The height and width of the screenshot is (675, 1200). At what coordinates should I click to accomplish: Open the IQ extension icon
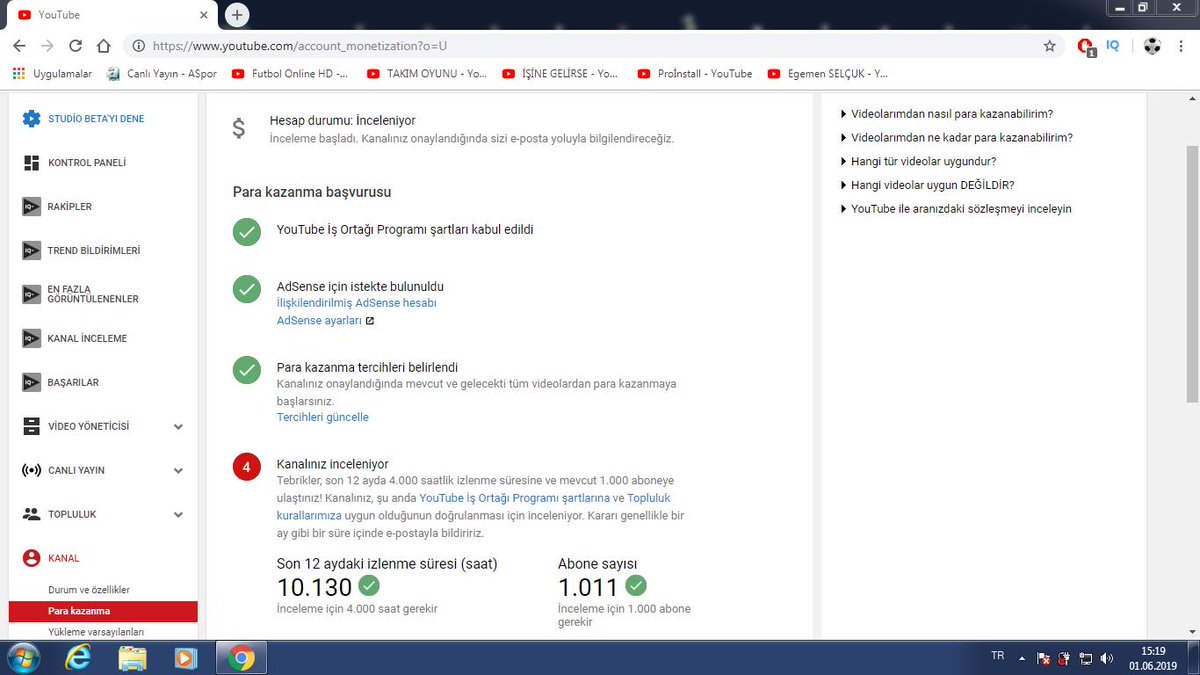pos(1113,45)
